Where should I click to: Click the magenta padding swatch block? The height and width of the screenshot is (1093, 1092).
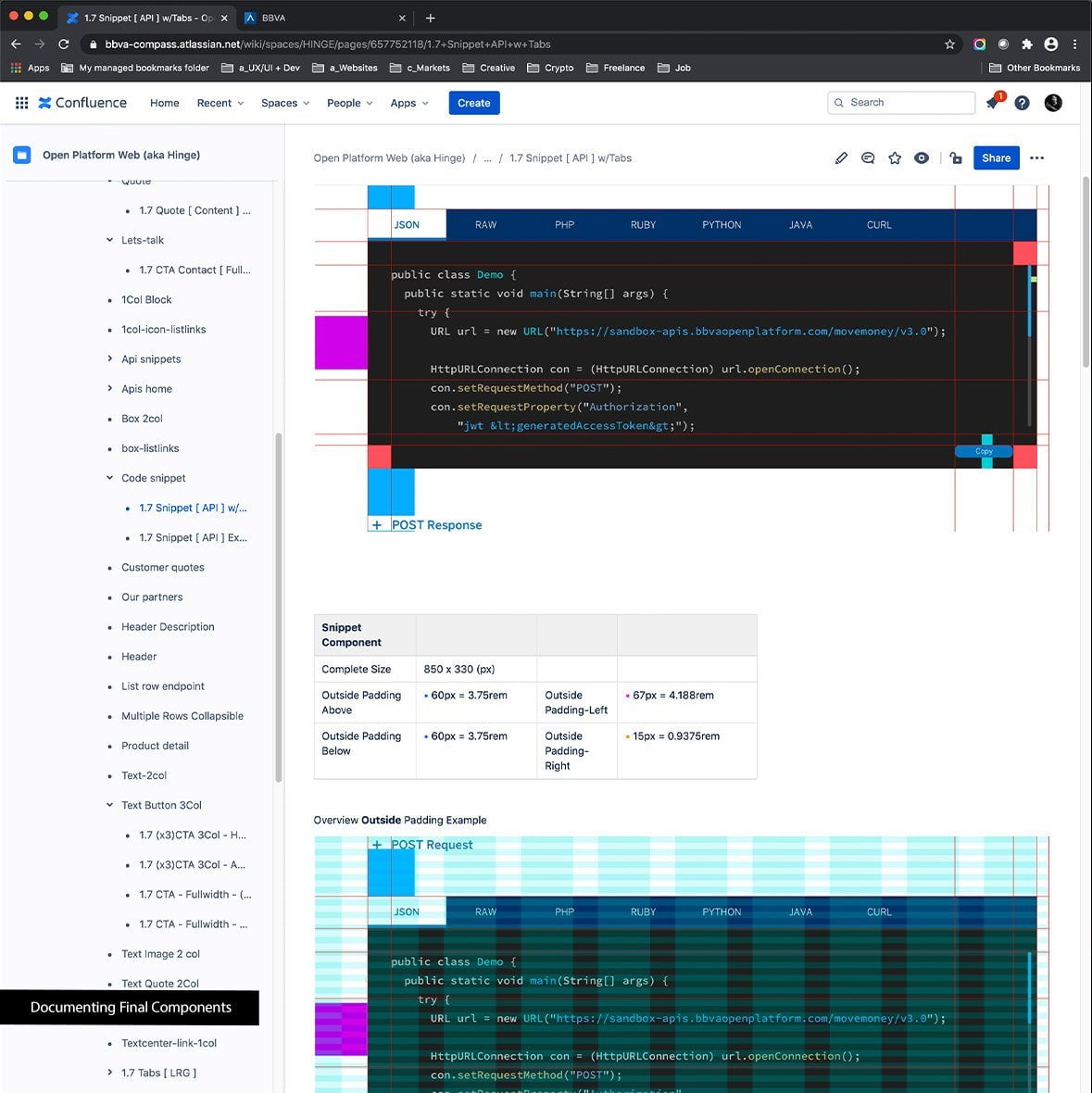341,343
